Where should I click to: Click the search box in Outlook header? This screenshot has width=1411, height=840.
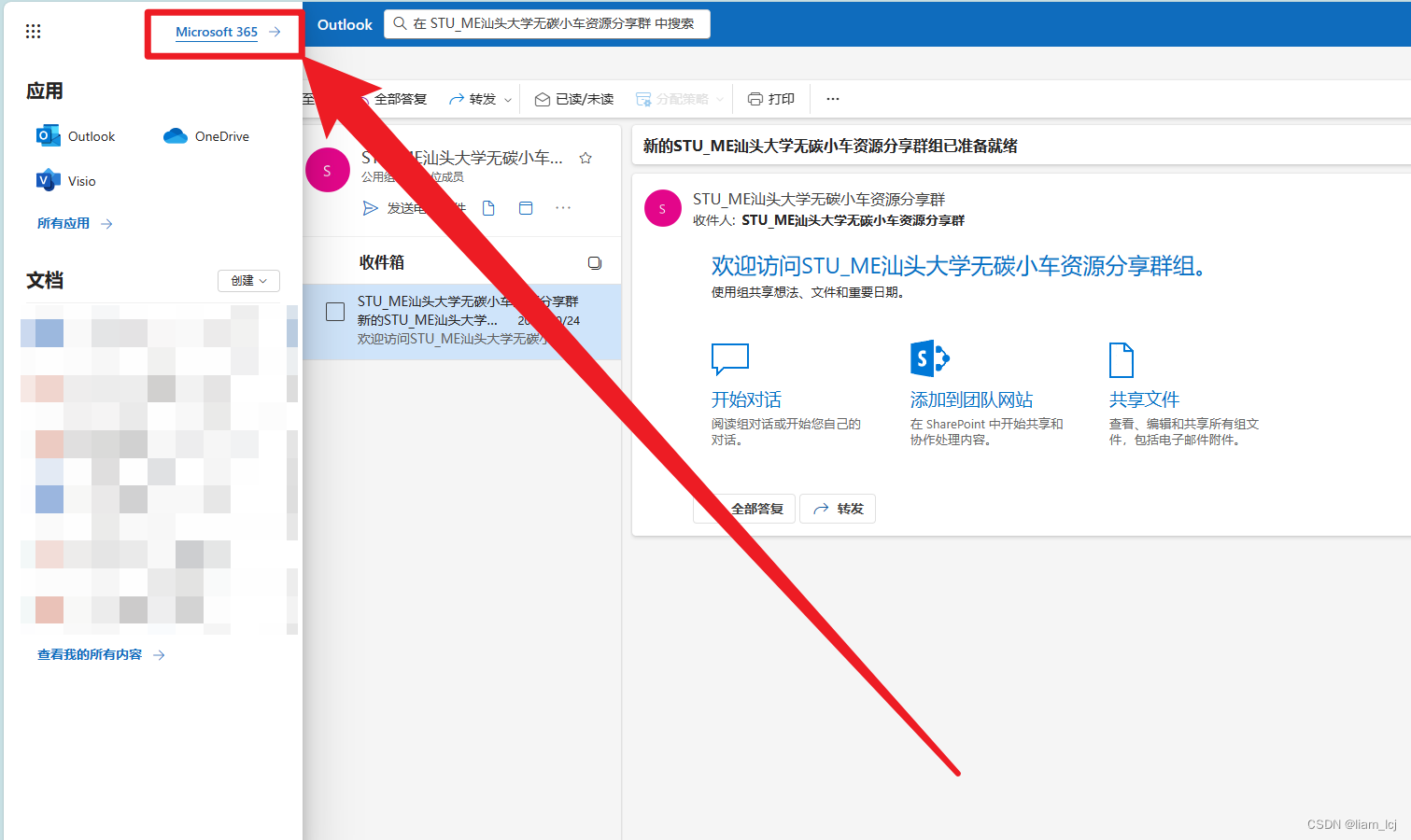click(547, 24)
